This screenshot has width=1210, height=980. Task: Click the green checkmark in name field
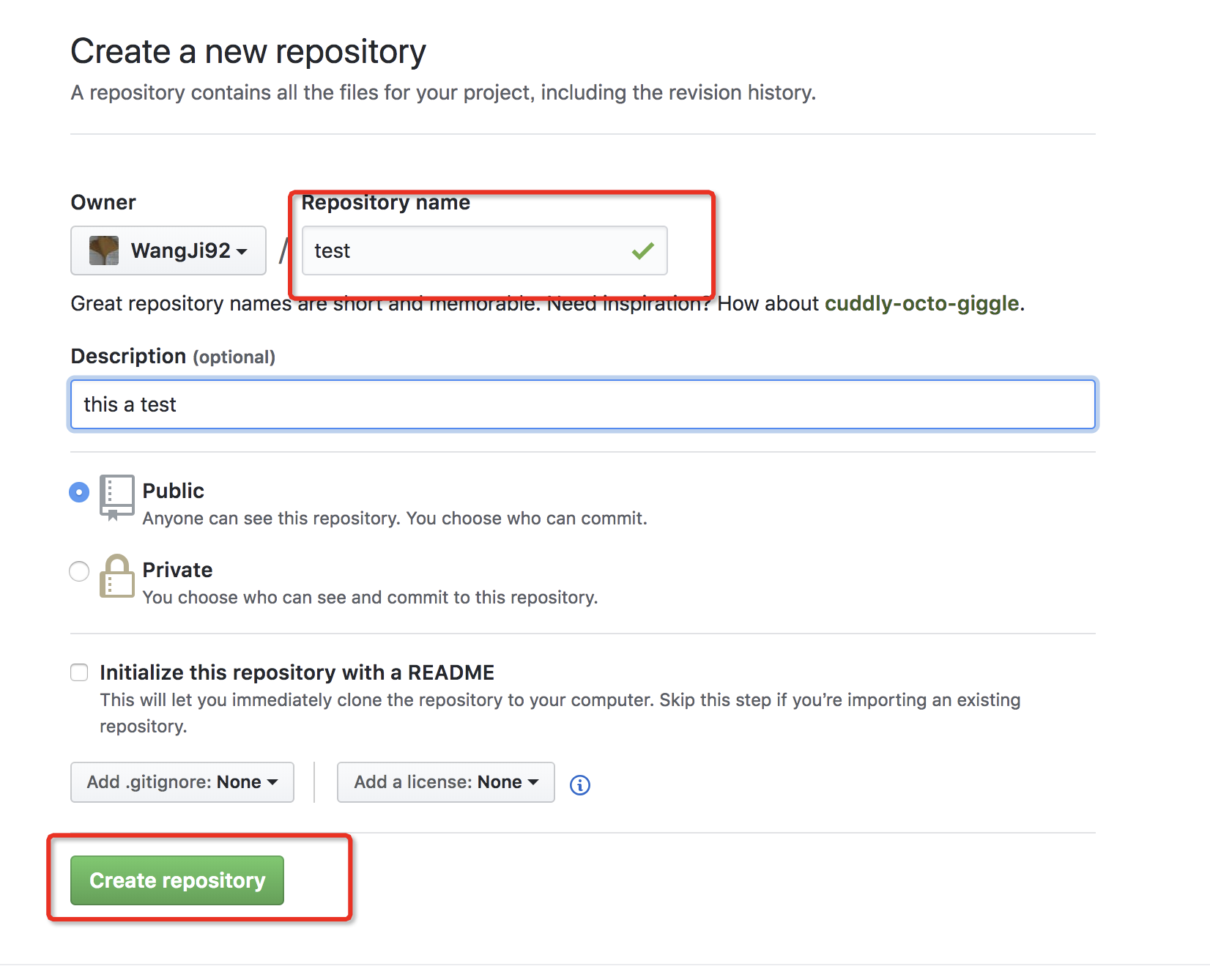pyautogui.click(x=642, y=251)
